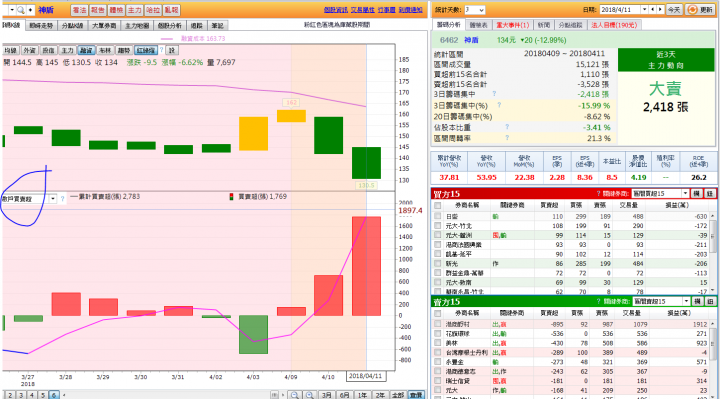Click the question mark in the 賣方15 header
720x399 pixels.
click(598, 302)
